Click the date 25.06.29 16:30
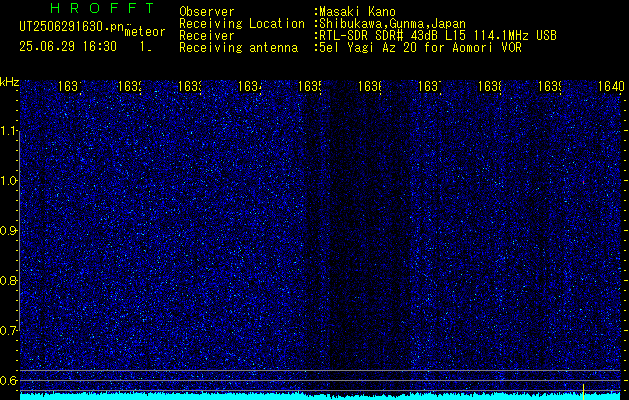629x400 pixels. point(68,47)
